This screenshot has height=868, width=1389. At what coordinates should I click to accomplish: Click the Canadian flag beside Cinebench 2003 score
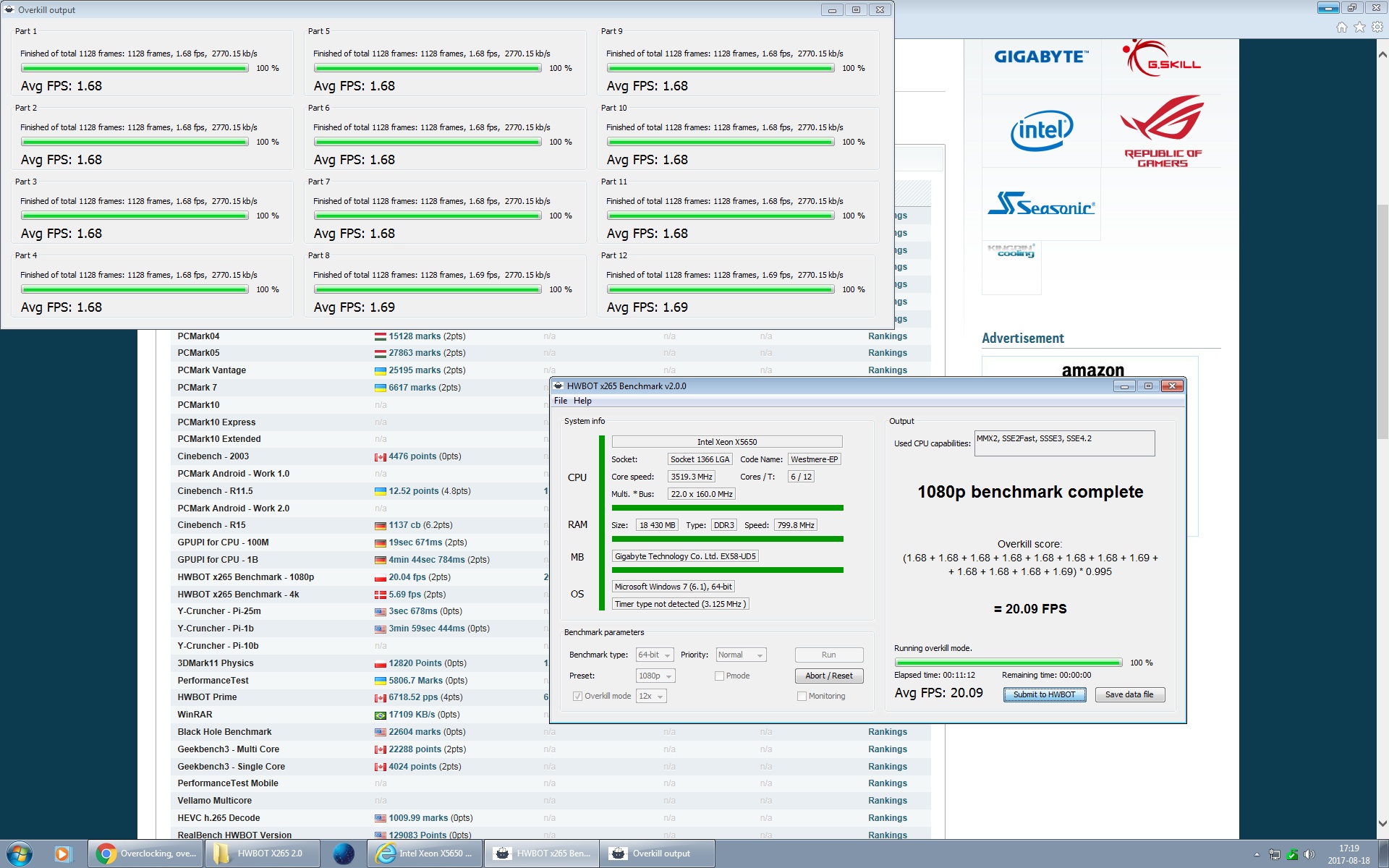pos(380,457)
